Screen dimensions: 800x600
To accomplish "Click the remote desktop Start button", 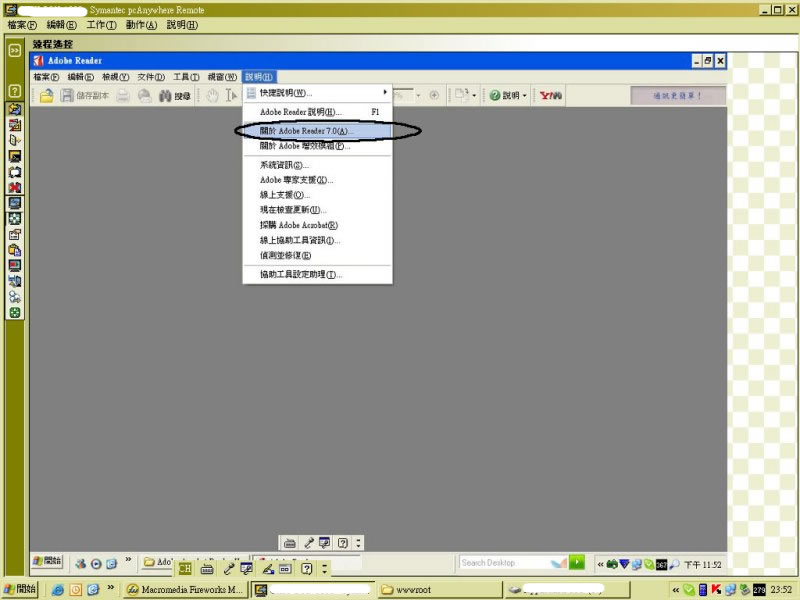I will point(47,561).
